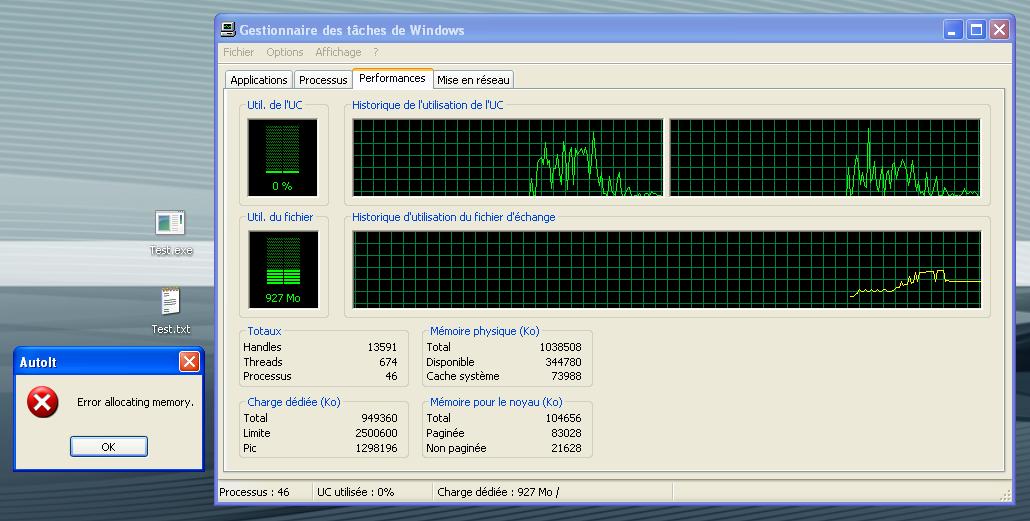Click the Mémoire physique (Ko) heading

(x=485, y=331)
